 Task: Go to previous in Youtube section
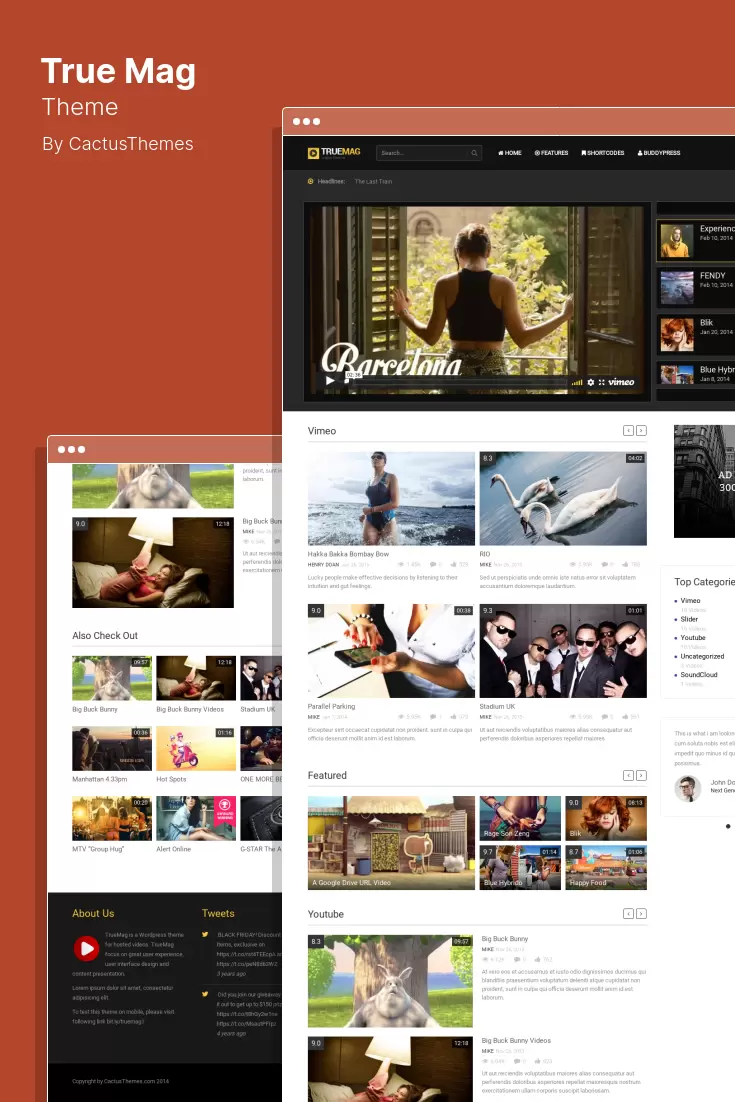pos(628,914)
